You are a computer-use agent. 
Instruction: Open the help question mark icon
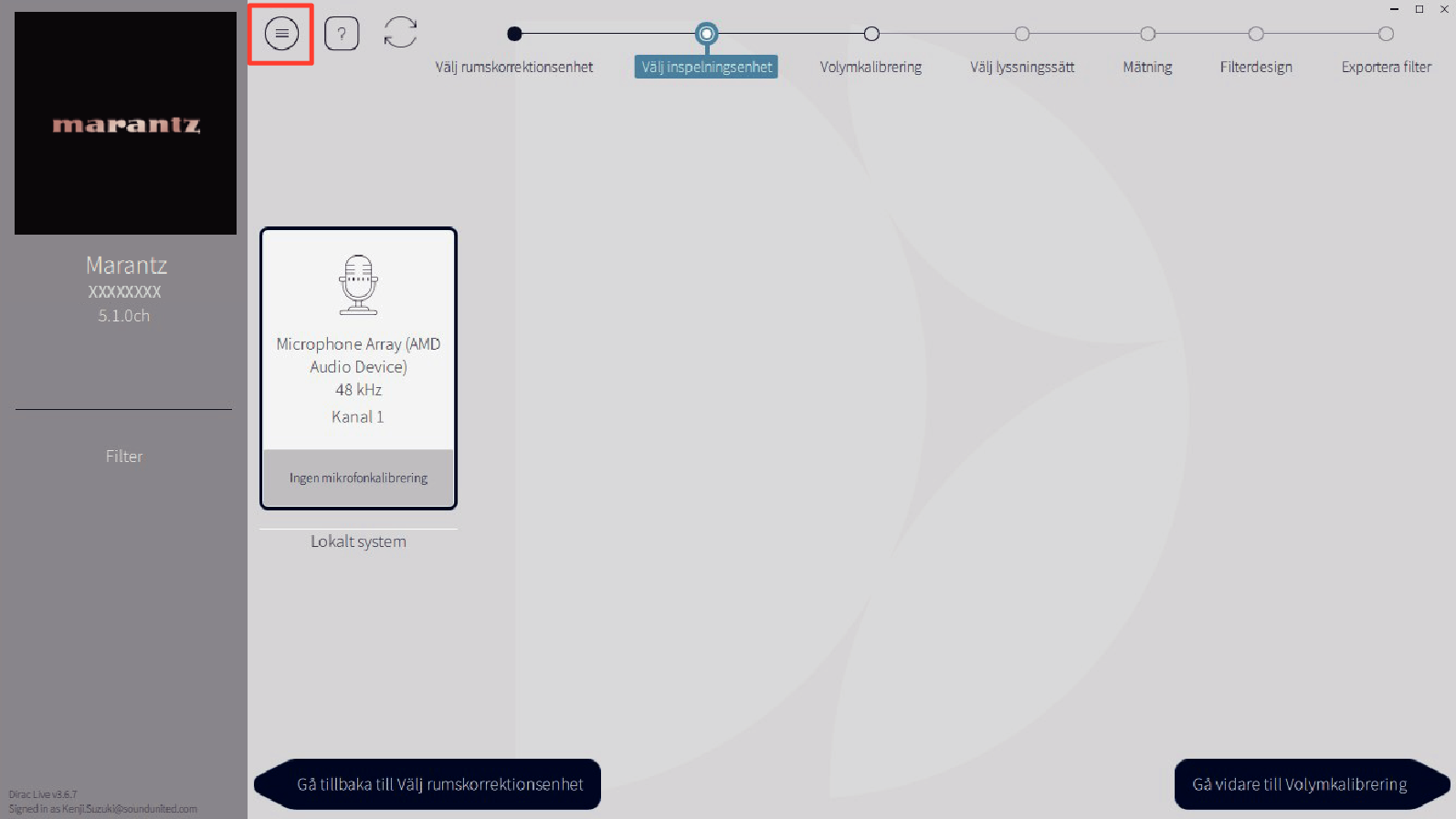(x=342, y=34)
